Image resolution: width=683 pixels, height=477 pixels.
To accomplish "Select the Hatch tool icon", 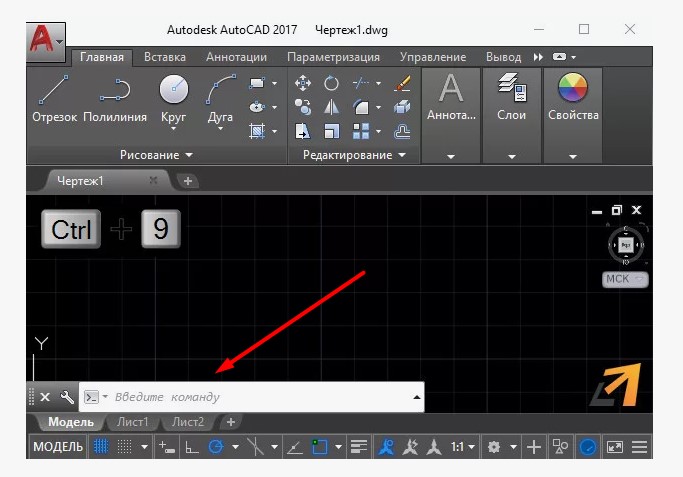I will click(x=257, y=131).
